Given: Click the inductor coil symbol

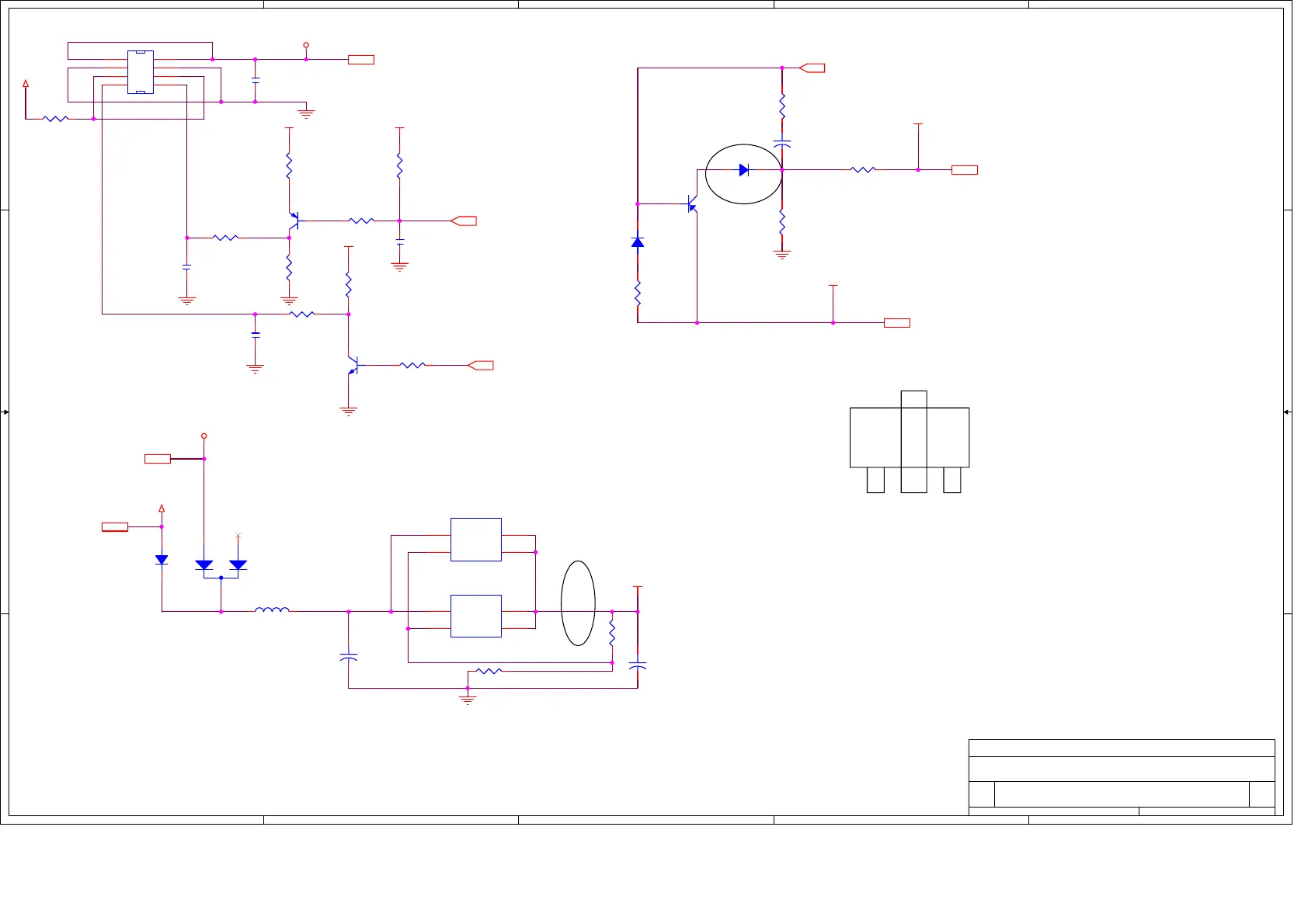Looking at the screenshot, I should (x=272, y=610).
